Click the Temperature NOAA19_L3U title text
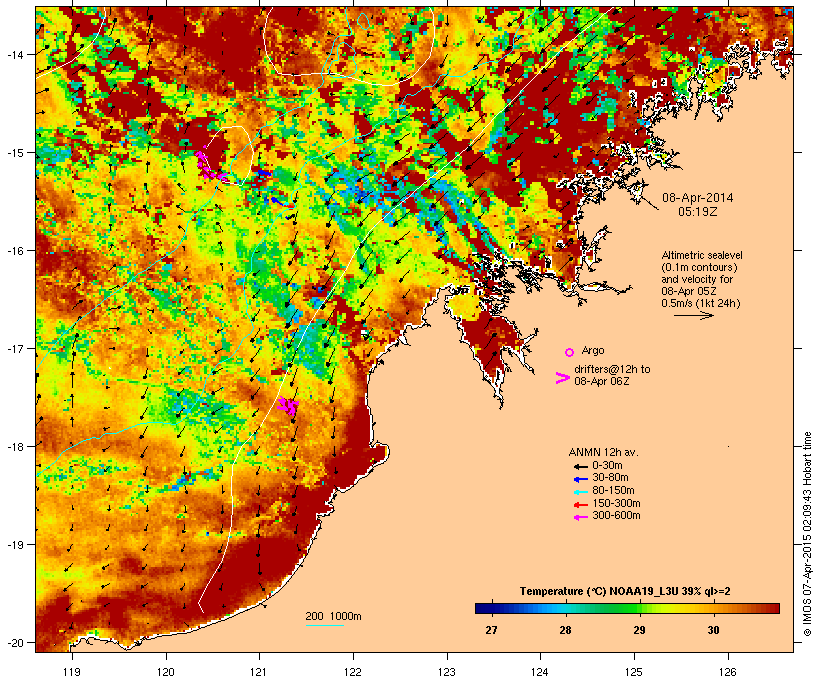The height and width of the screenshot is (680, 820). [625, 591]
